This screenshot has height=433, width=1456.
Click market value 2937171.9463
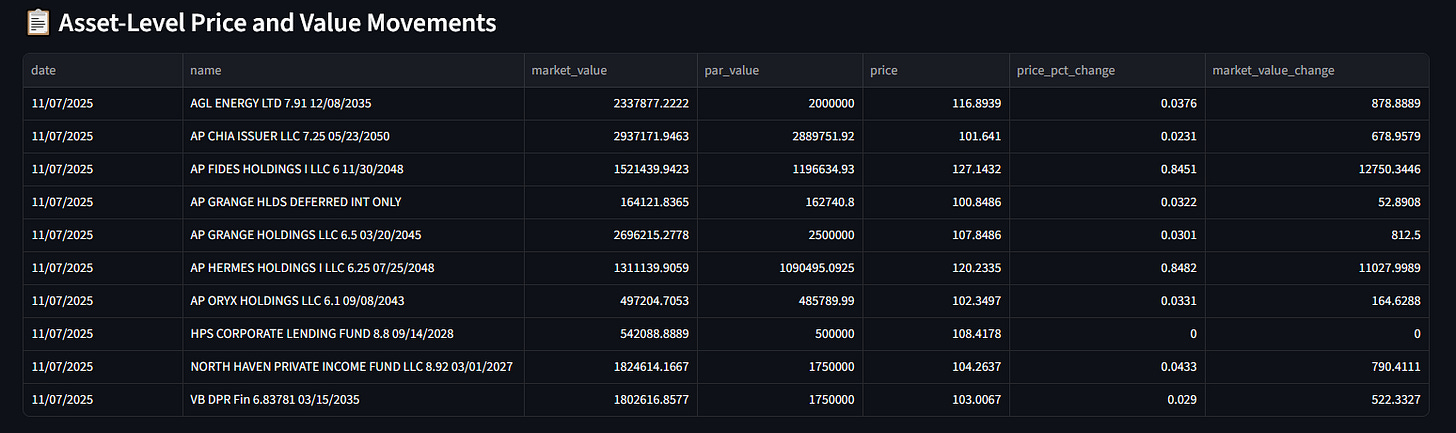click(610, 136)
